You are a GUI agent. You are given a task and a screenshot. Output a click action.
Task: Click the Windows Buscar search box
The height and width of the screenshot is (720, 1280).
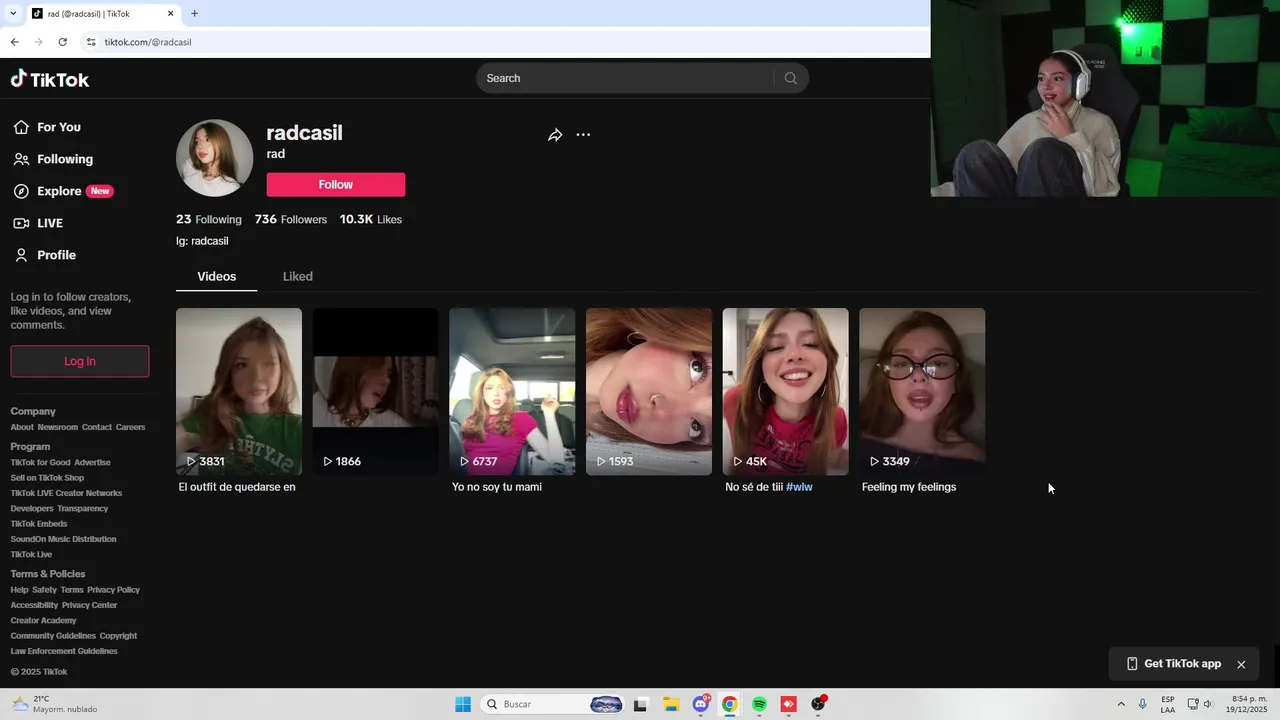coord(553,704)
